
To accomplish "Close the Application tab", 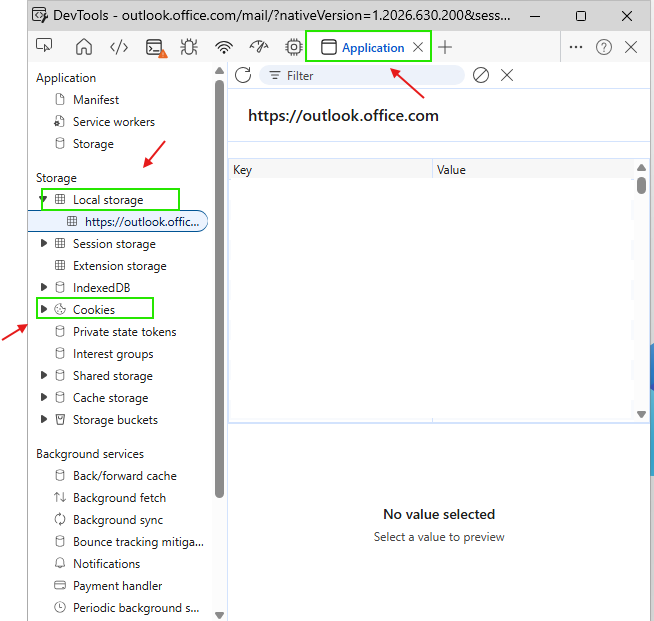I will point(418,47).
